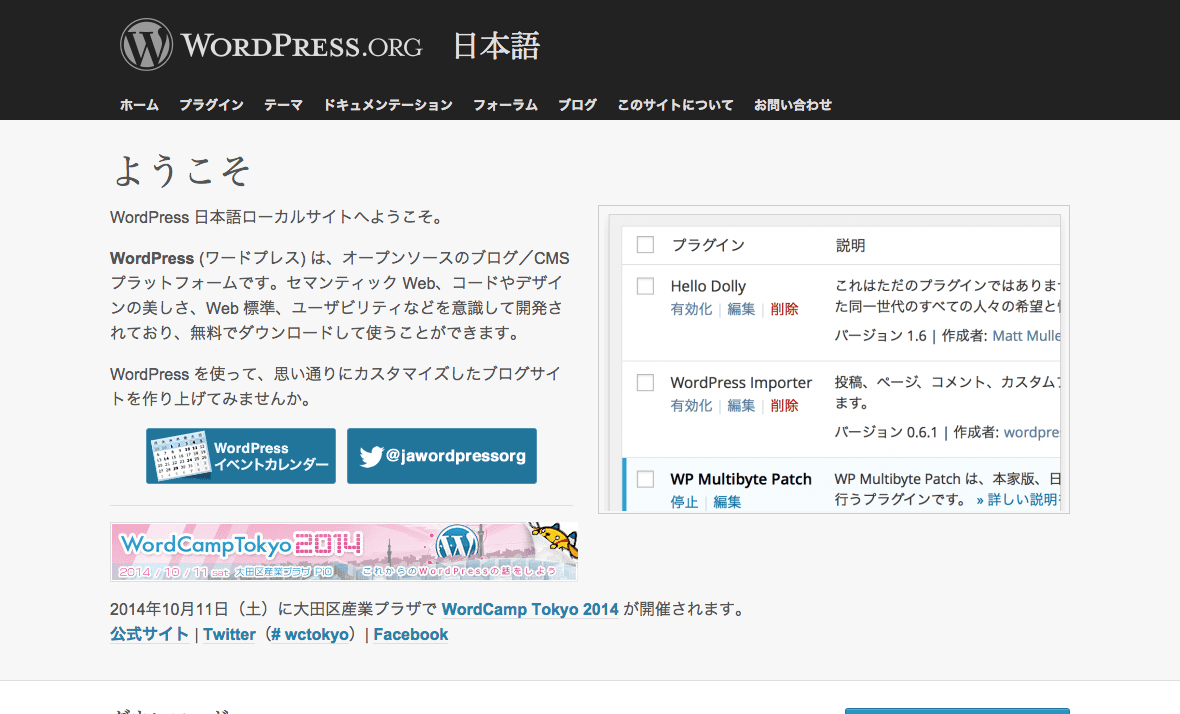Open the WordCamp Tokyo 2014 banner
Screen dimensions: 1180x714
(344, 551)
